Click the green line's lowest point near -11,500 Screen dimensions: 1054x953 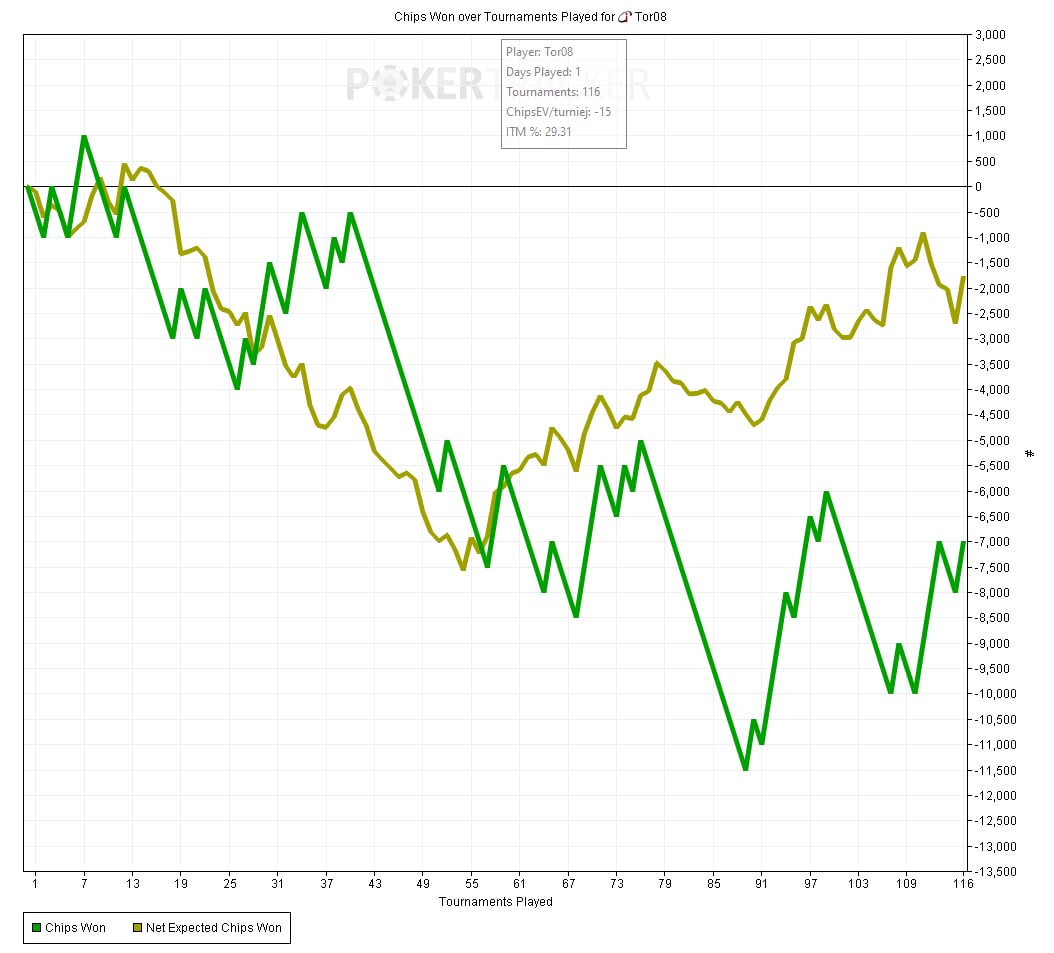745,768
